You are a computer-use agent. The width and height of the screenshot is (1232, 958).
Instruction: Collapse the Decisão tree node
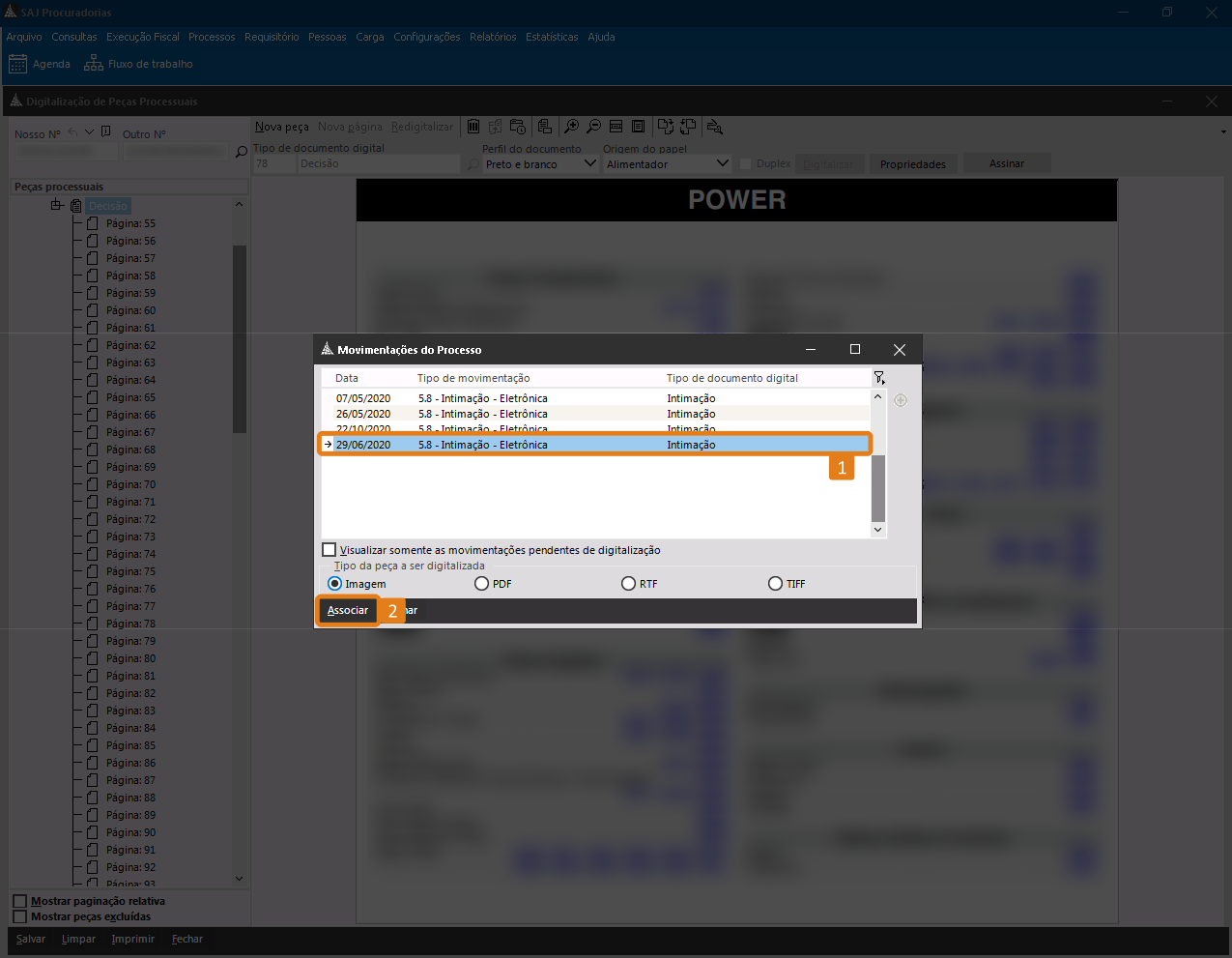click(57, 205)
